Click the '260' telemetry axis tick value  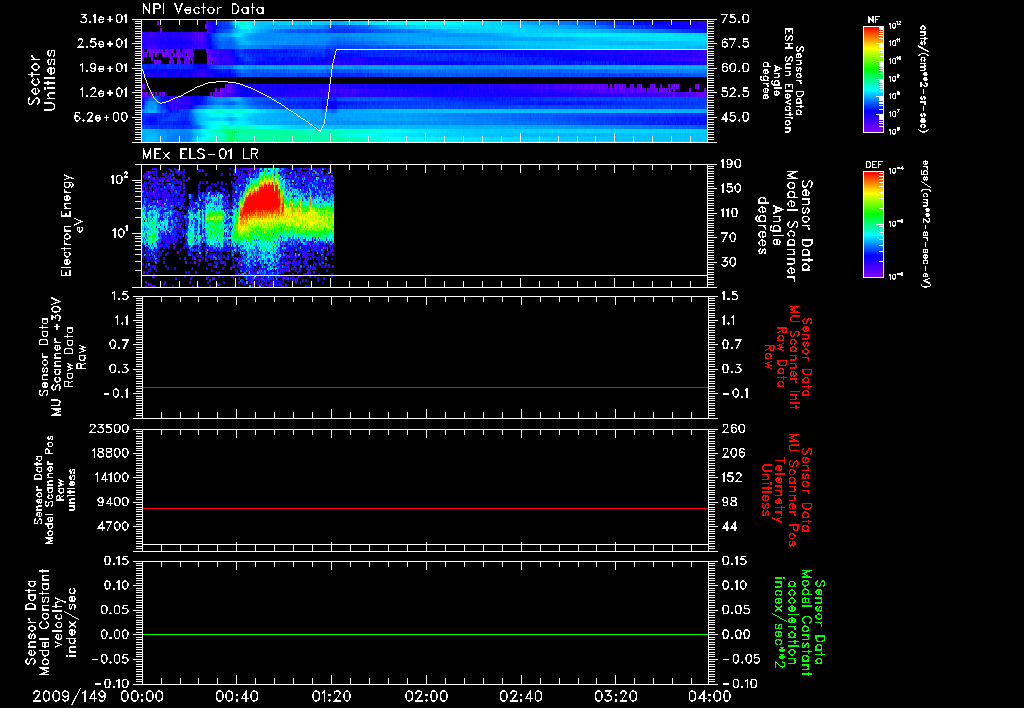click(733, 428)
